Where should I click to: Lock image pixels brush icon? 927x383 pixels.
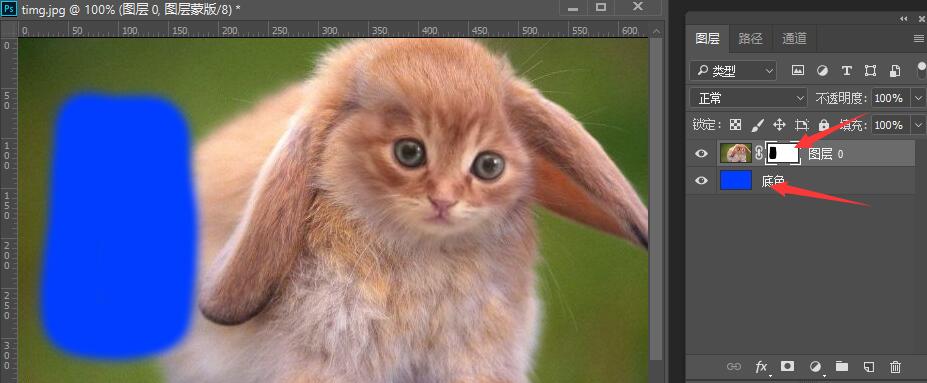tap(757, 125)
